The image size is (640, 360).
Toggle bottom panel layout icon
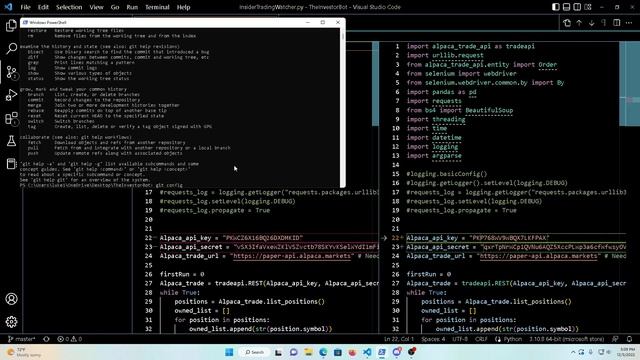point(566,7)
